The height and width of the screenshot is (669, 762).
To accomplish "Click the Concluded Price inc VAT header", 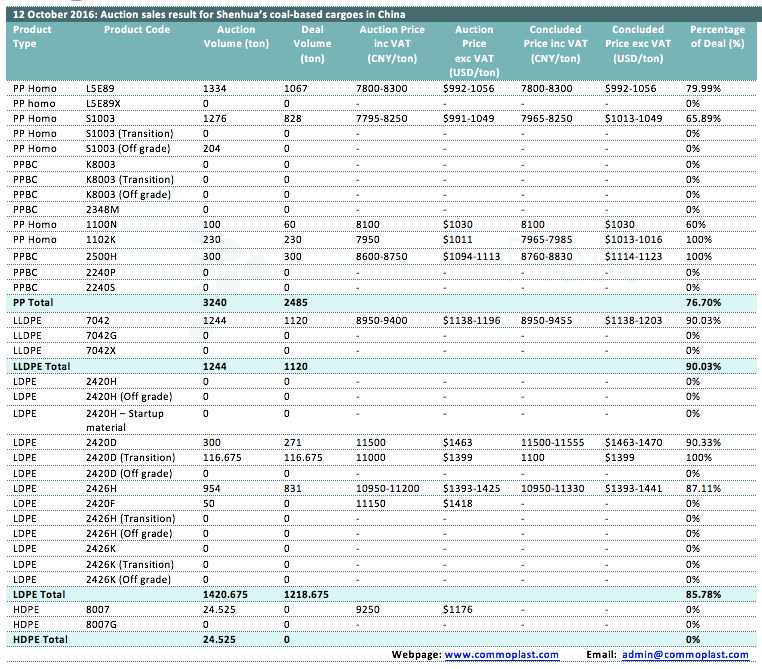I will click(x=555, y=44).
